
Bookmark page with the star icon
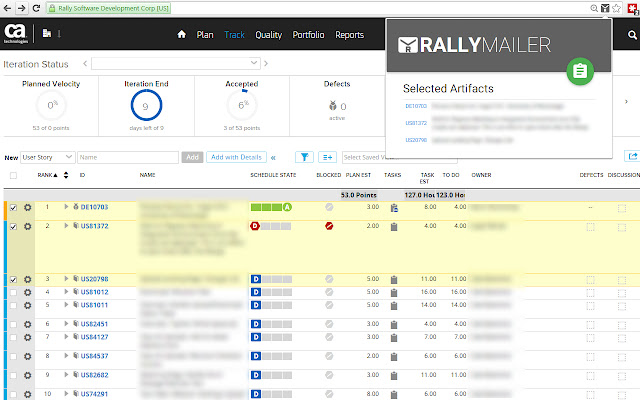point(616,8)
